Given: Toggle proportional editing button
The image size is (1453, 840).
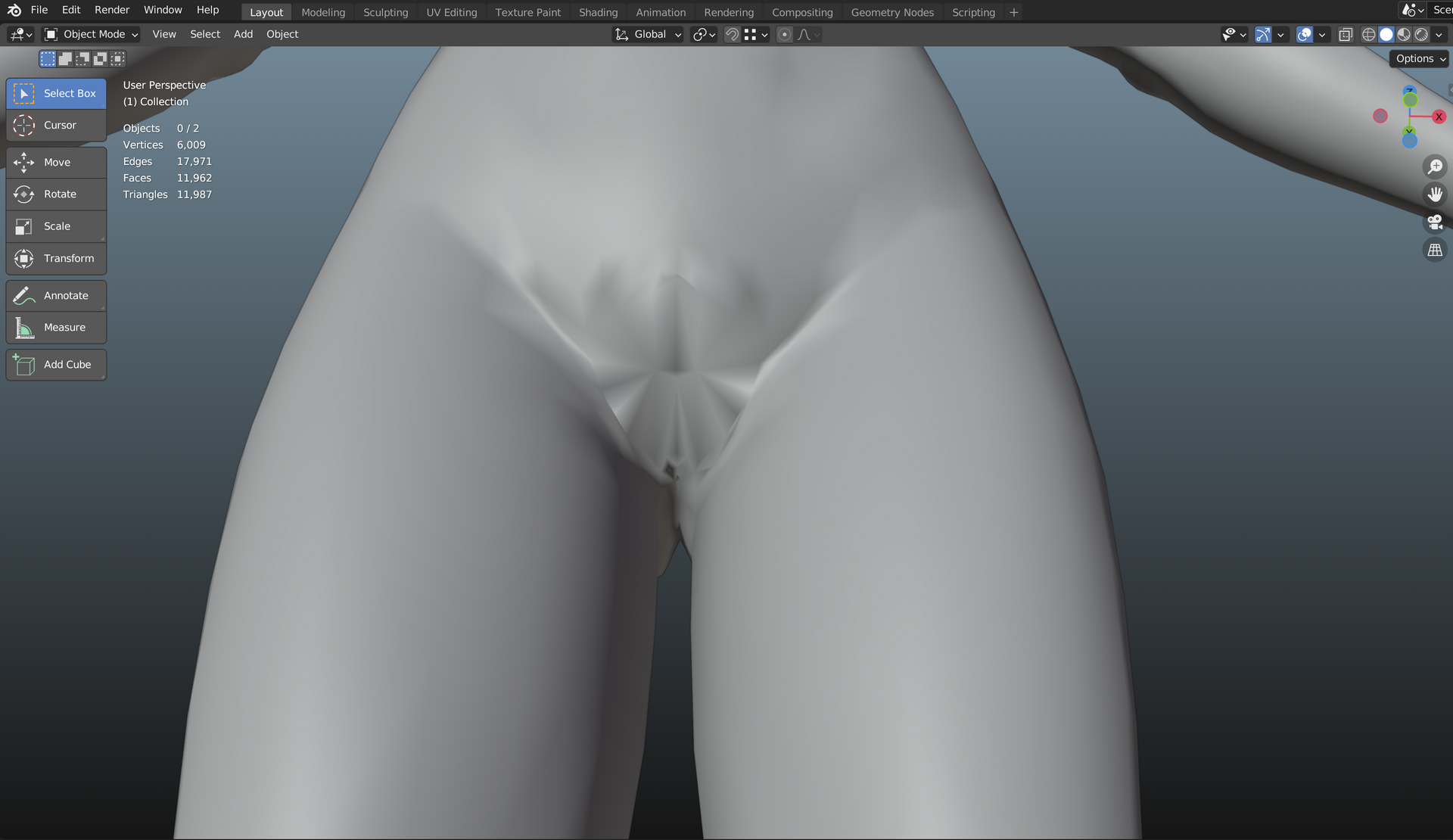Looking at the screenshot, I should point(785,35).
